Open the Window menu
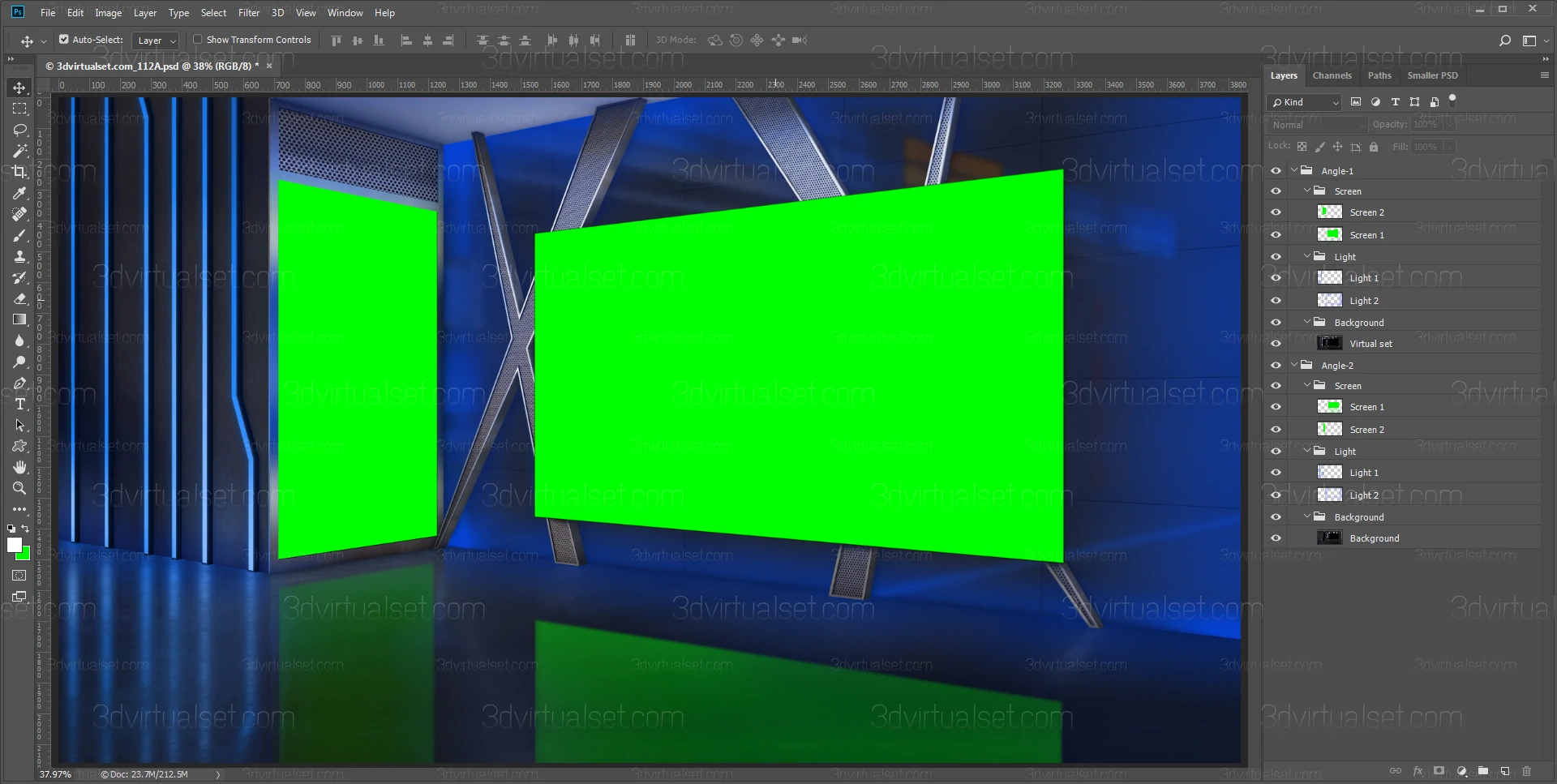This screenshot has width=1557, height=784. [345, 13]
